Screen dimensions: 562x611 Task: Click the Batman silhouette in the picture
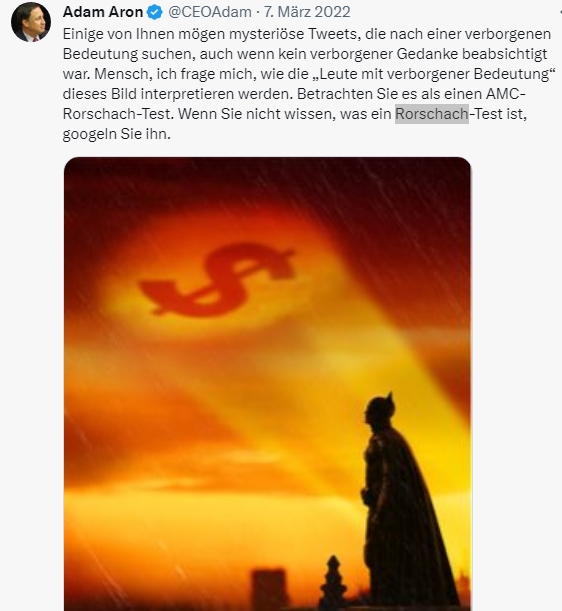click(407, 505)
